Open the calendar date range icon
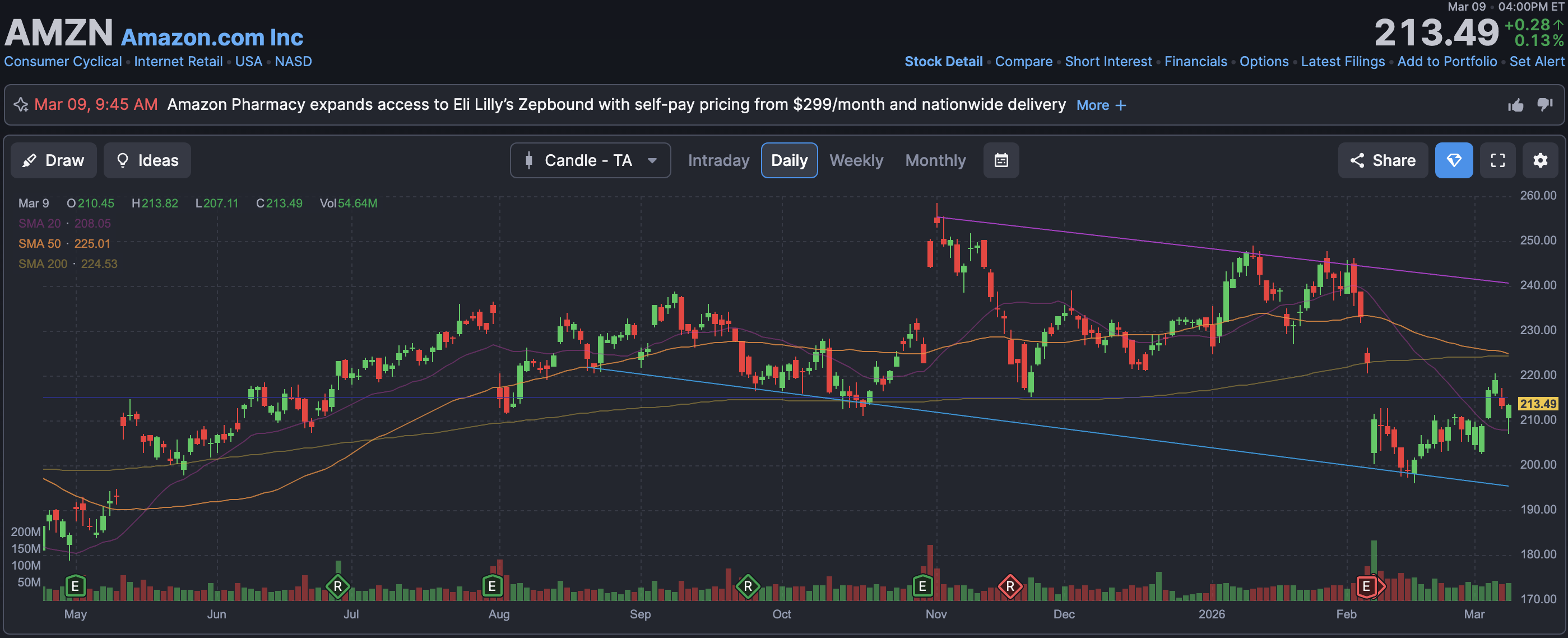Image resolution: width=1568 pixels, height=638 pixels. 1001,160
